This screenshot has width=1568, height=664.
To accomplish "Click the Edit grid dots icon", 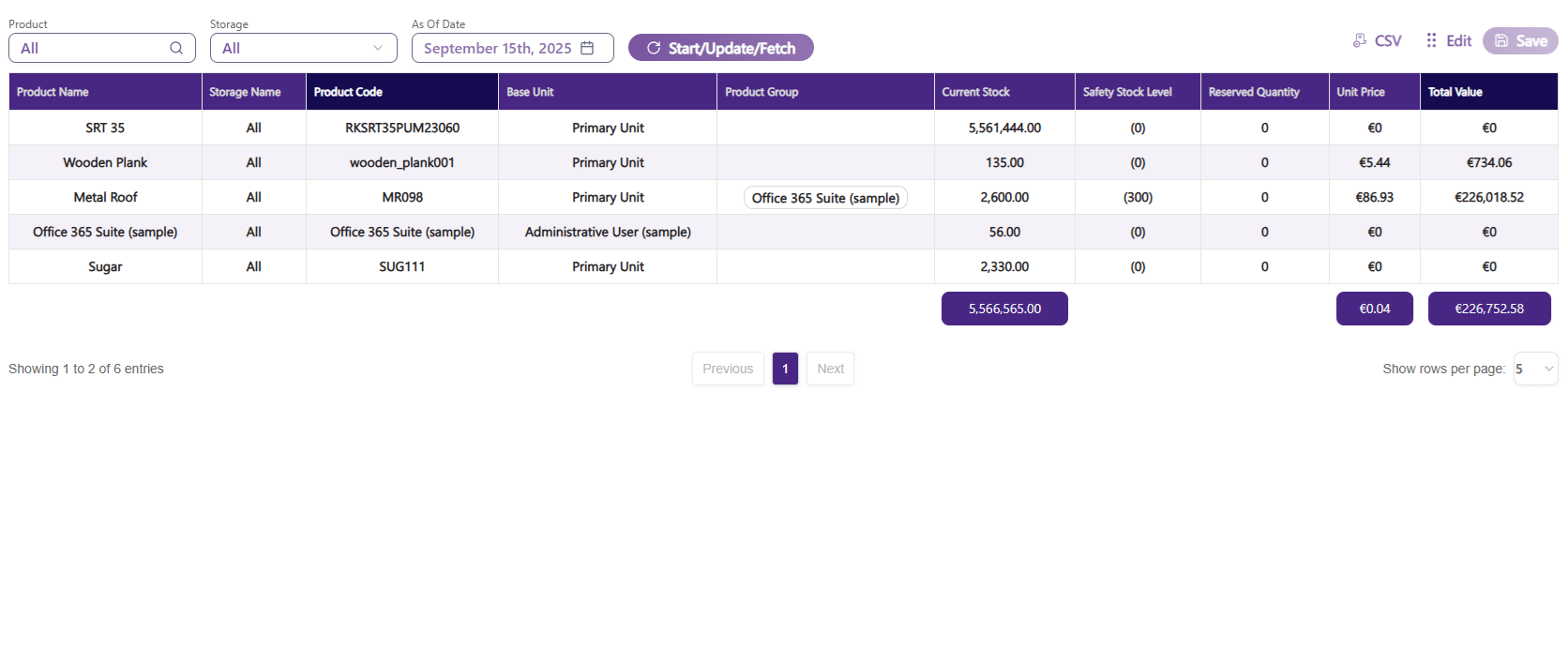I will point(1431,40).
